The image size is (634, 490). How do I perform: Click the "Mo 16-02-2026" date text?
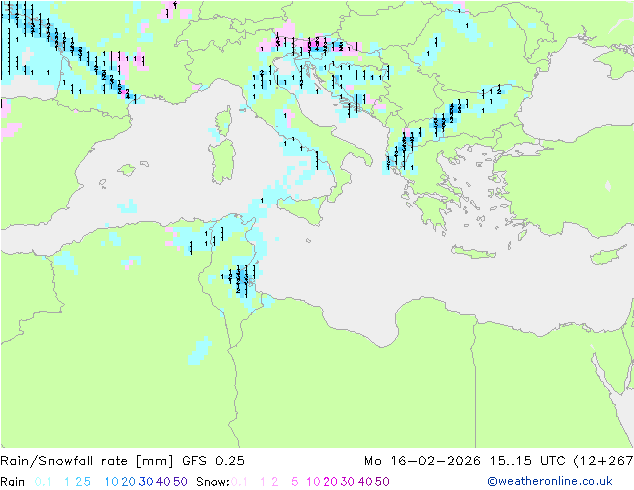(422, 461)
